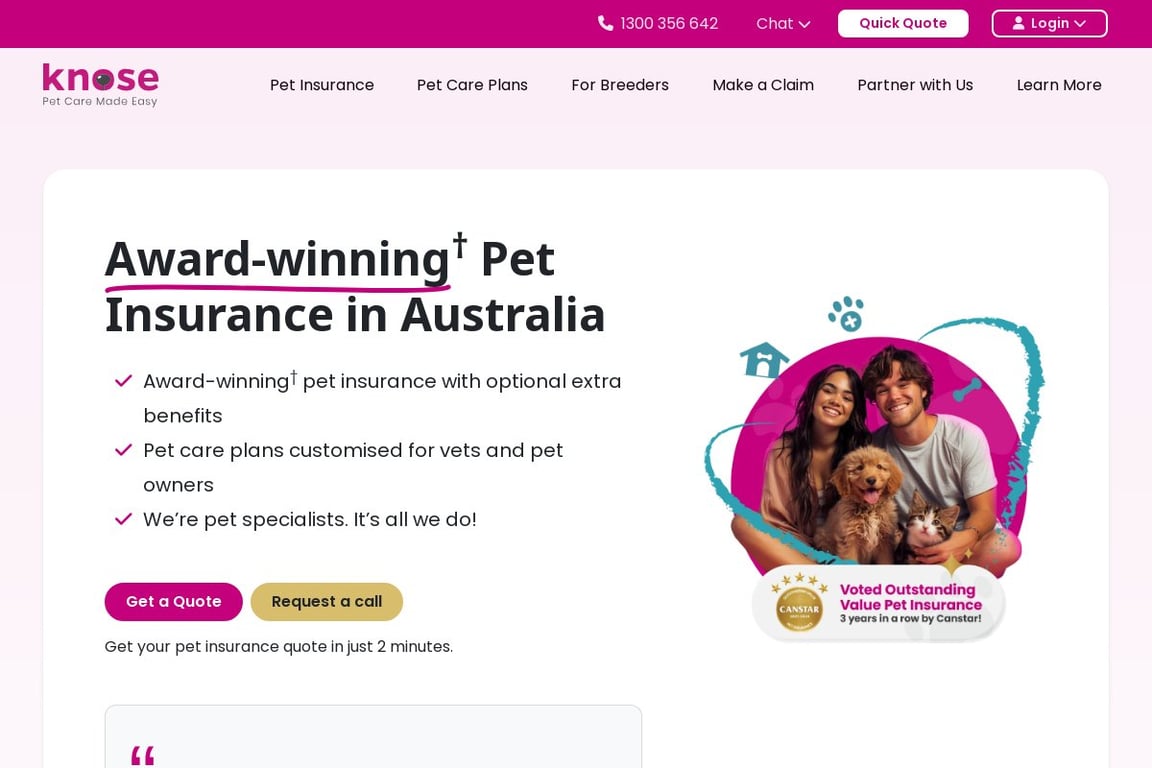Select Pet Insurance in the navigation

pos(322,85)
